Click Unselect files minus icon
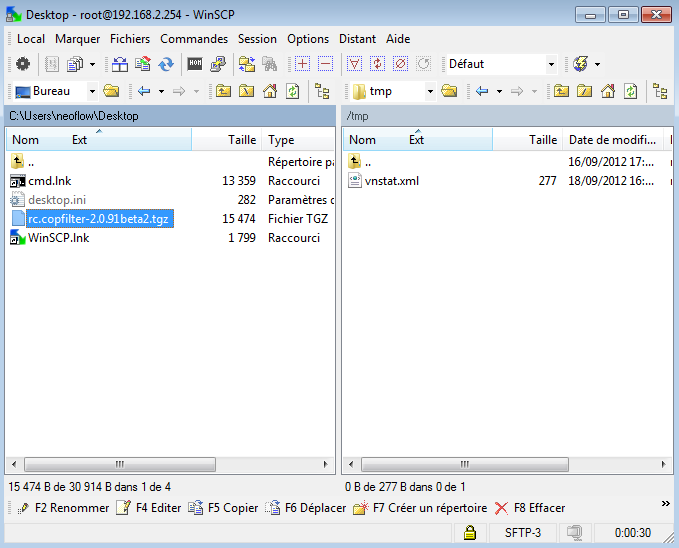The height and width of the screenshot is (548, 679). [x=325, y=64]
